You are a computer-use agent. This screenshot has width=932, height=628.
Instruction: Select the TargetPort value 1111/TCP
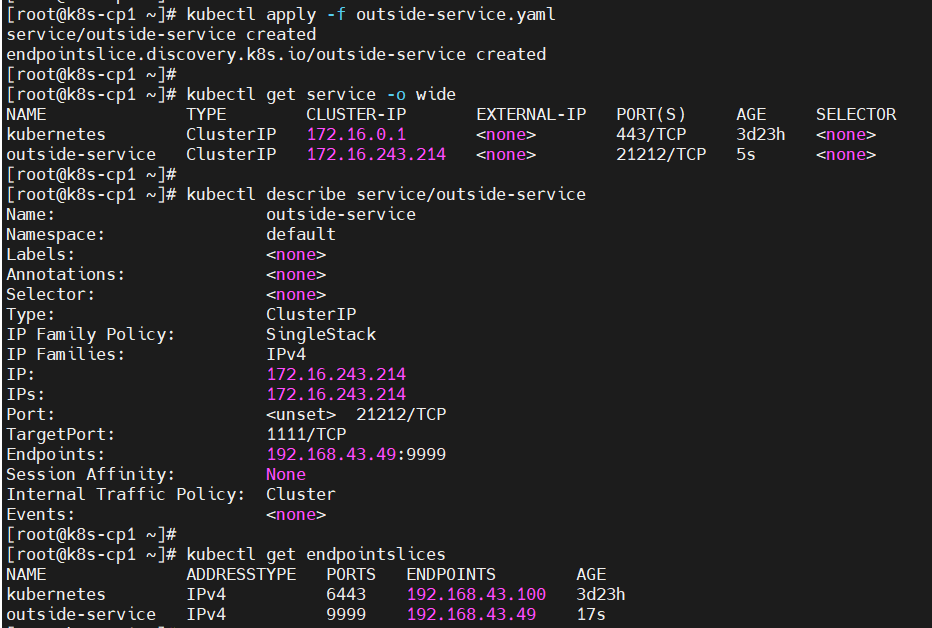pyautogui.click(x=306, y=434)
